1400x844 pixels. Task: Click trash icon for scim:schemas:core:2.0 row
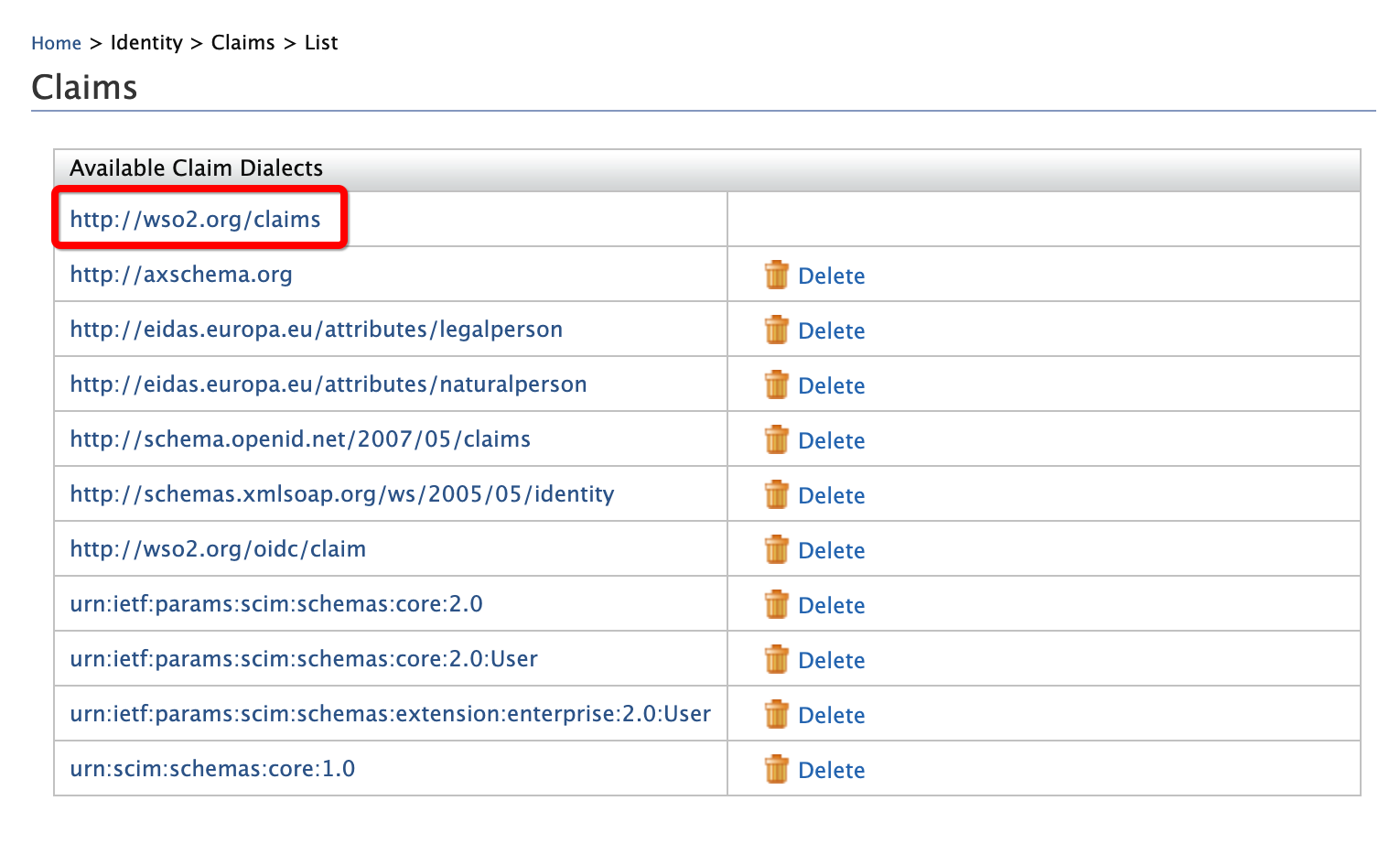(x=776, y=604)
